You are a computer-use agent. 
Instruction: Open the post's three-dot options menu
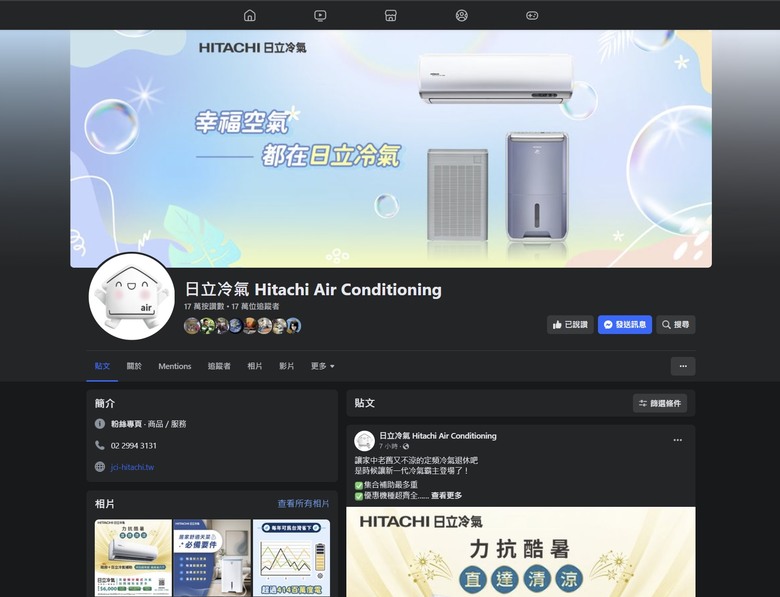(678, 440)
